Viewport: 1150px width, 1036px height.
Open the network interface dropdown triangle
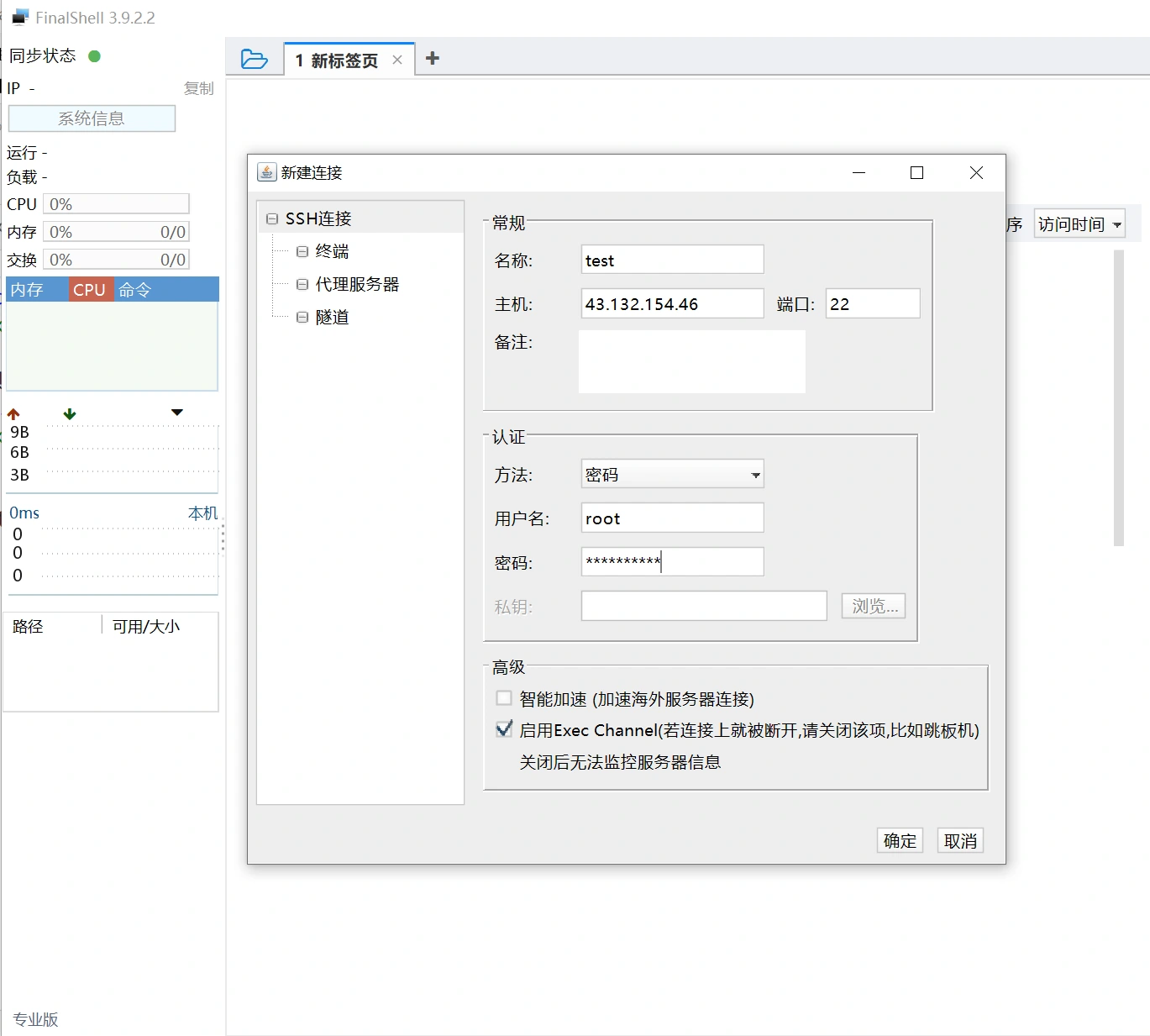coord(176,413)
